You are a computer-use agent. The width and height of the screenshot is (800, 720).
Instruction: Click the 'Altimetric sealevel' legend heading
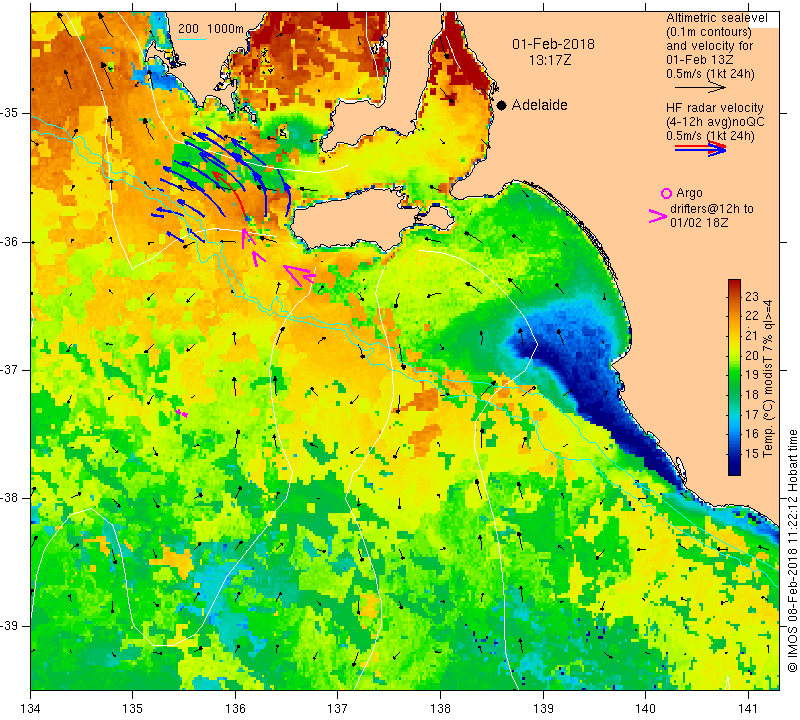(717, 18)
